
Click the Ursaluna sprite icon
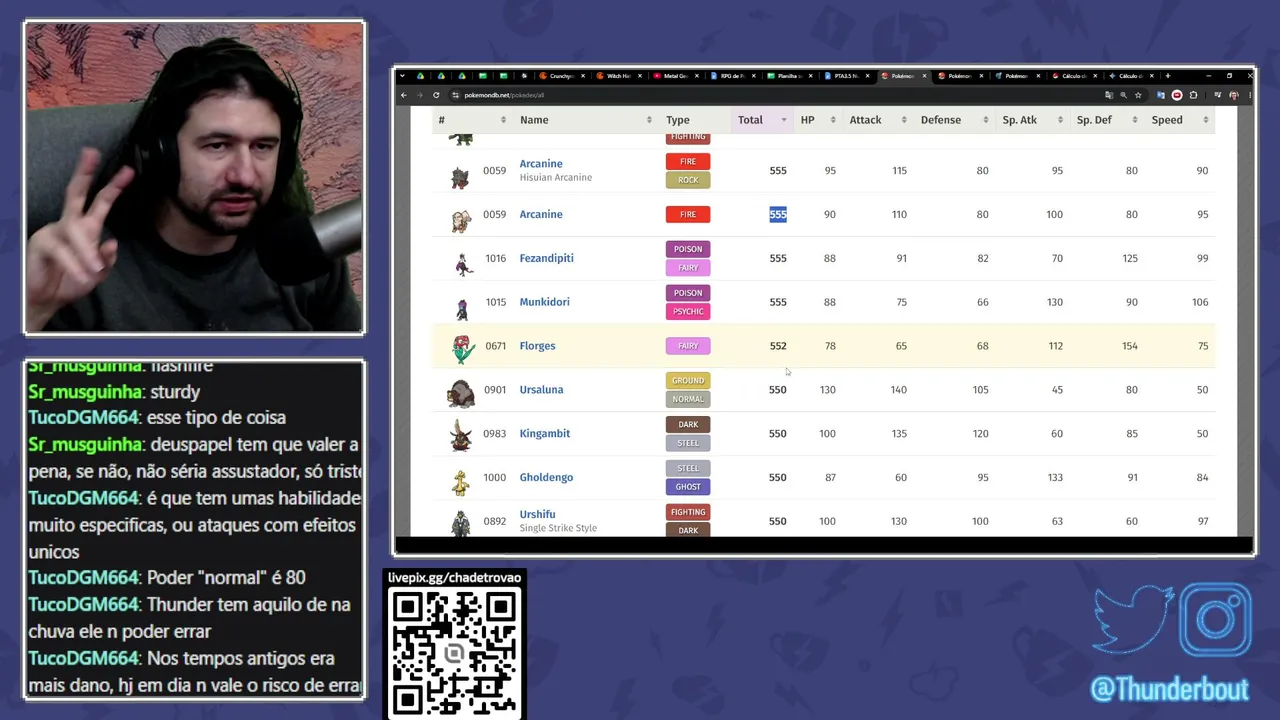click(461, 394)
